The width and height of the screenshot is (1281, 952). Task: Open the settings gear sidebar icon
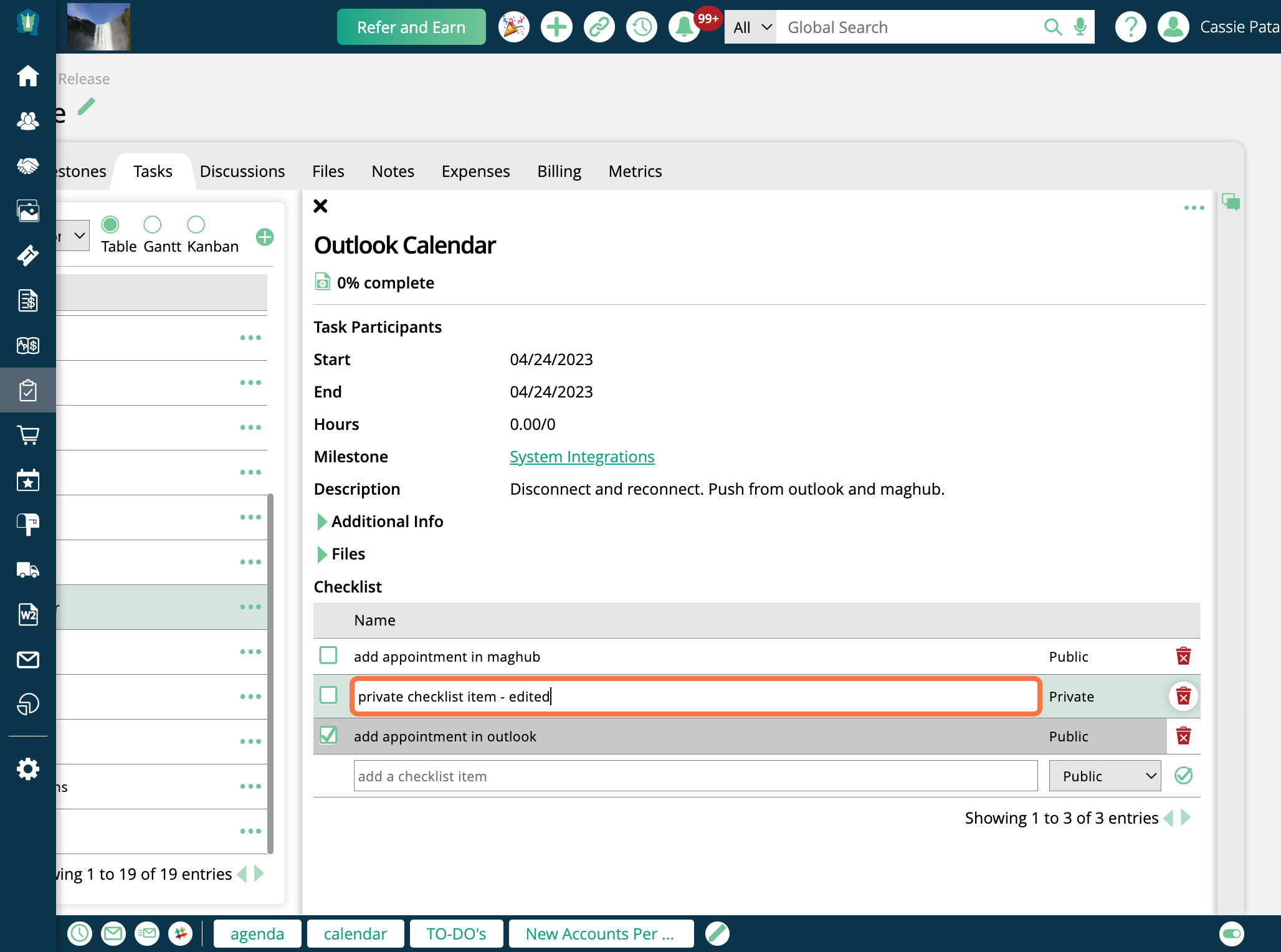coord(28,769)
